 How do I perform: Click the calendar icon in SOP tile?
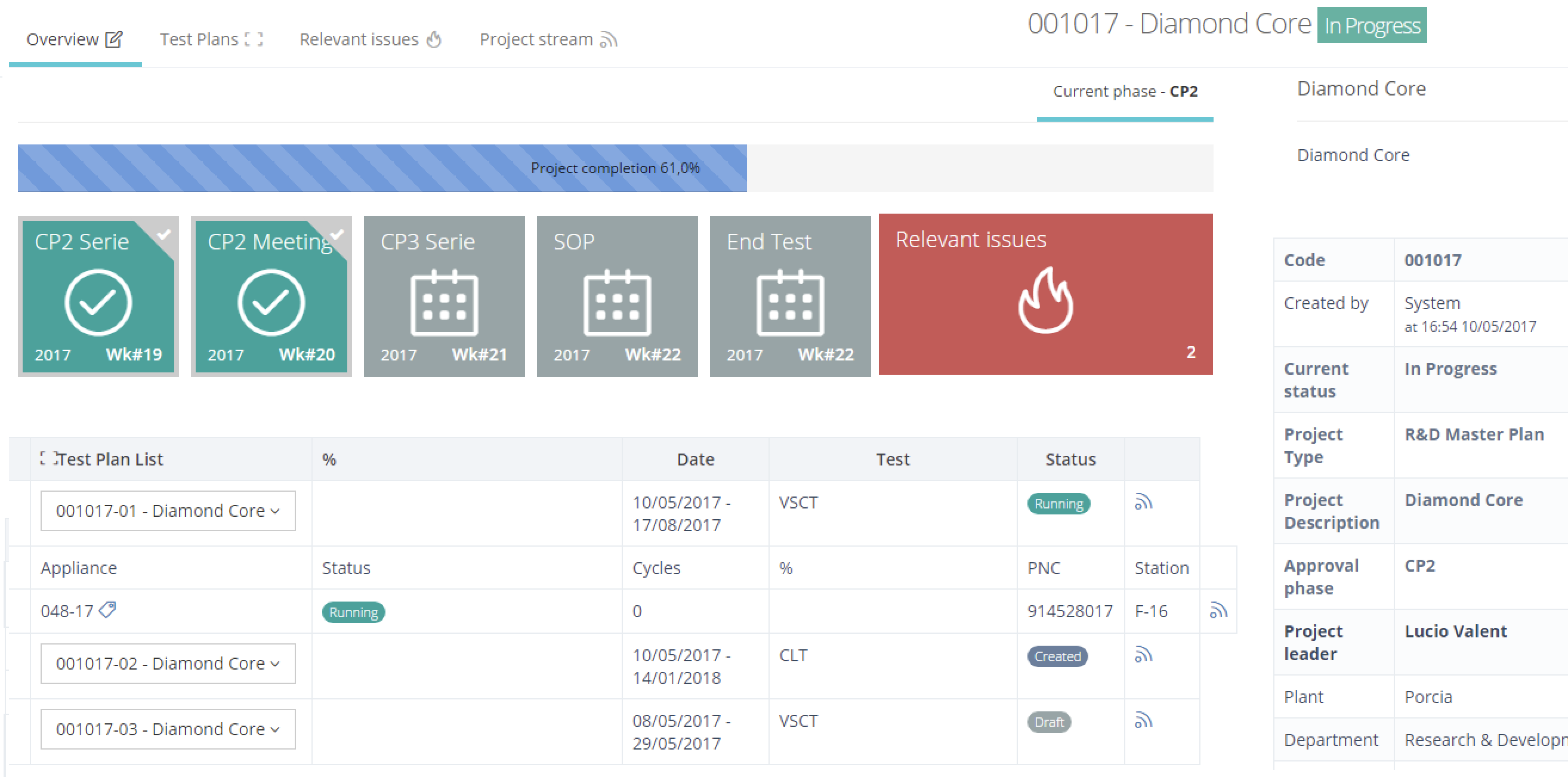[x=616, y=303]
